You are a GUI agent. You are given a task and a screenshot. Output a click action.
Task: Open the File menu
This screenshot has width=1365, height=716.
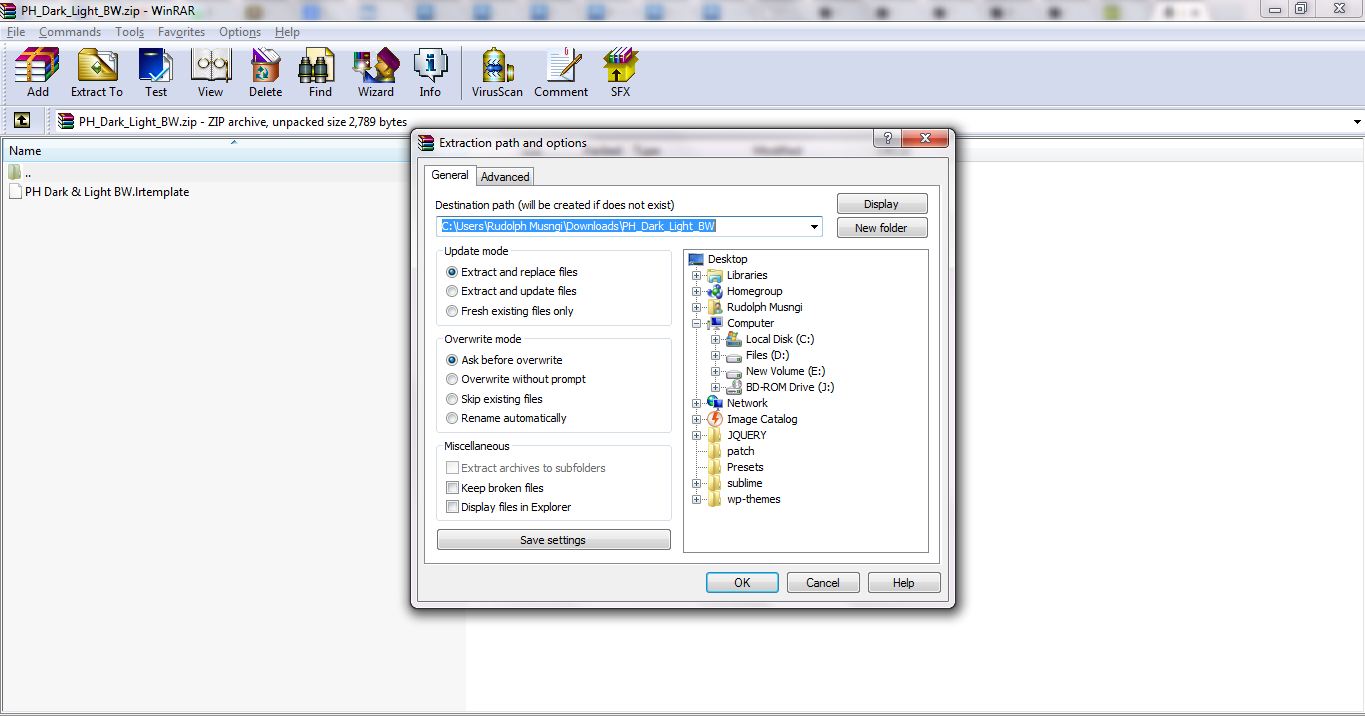[16, 32]
